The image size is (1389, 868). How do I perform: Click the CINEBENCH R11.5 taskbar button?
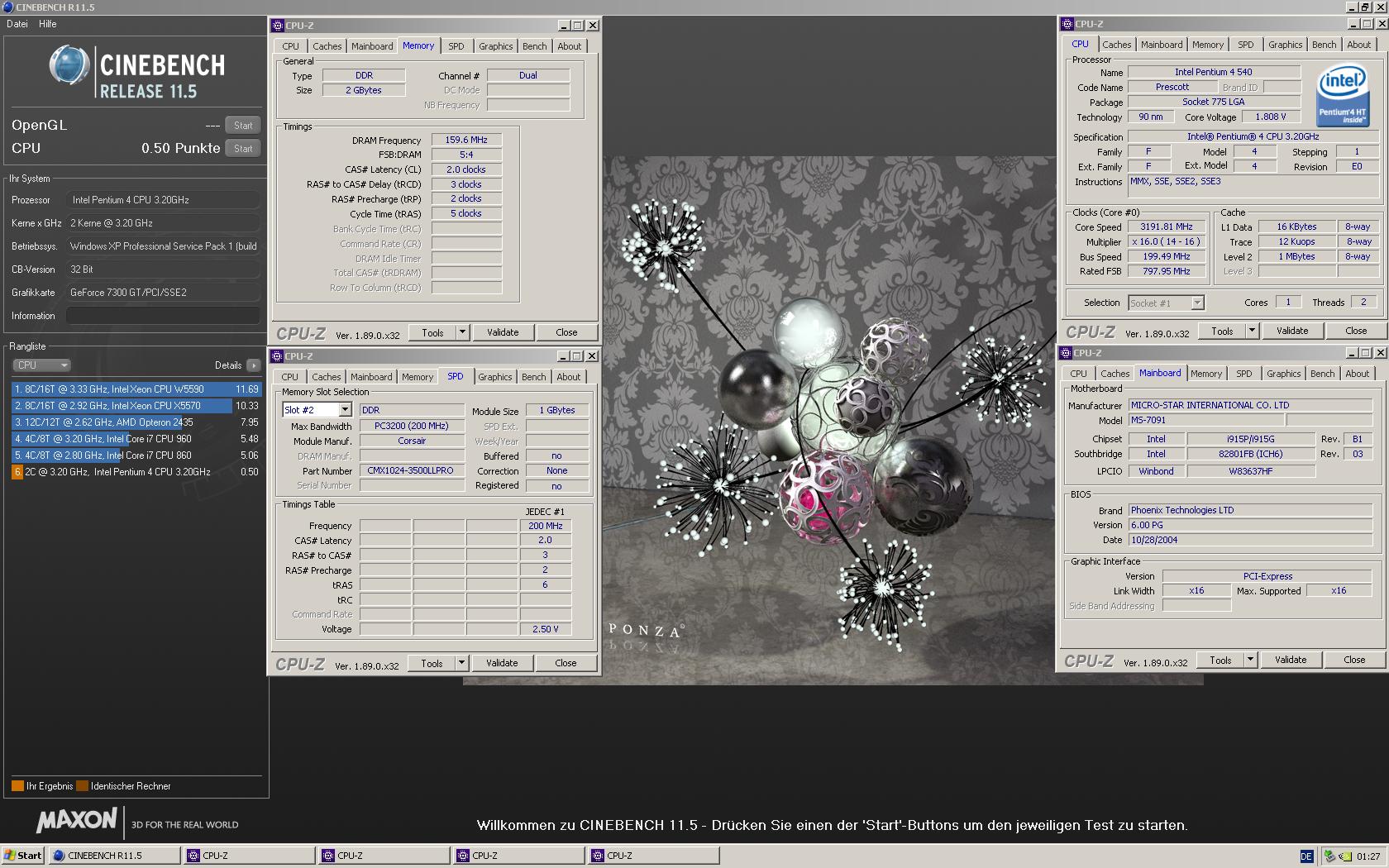114,856
